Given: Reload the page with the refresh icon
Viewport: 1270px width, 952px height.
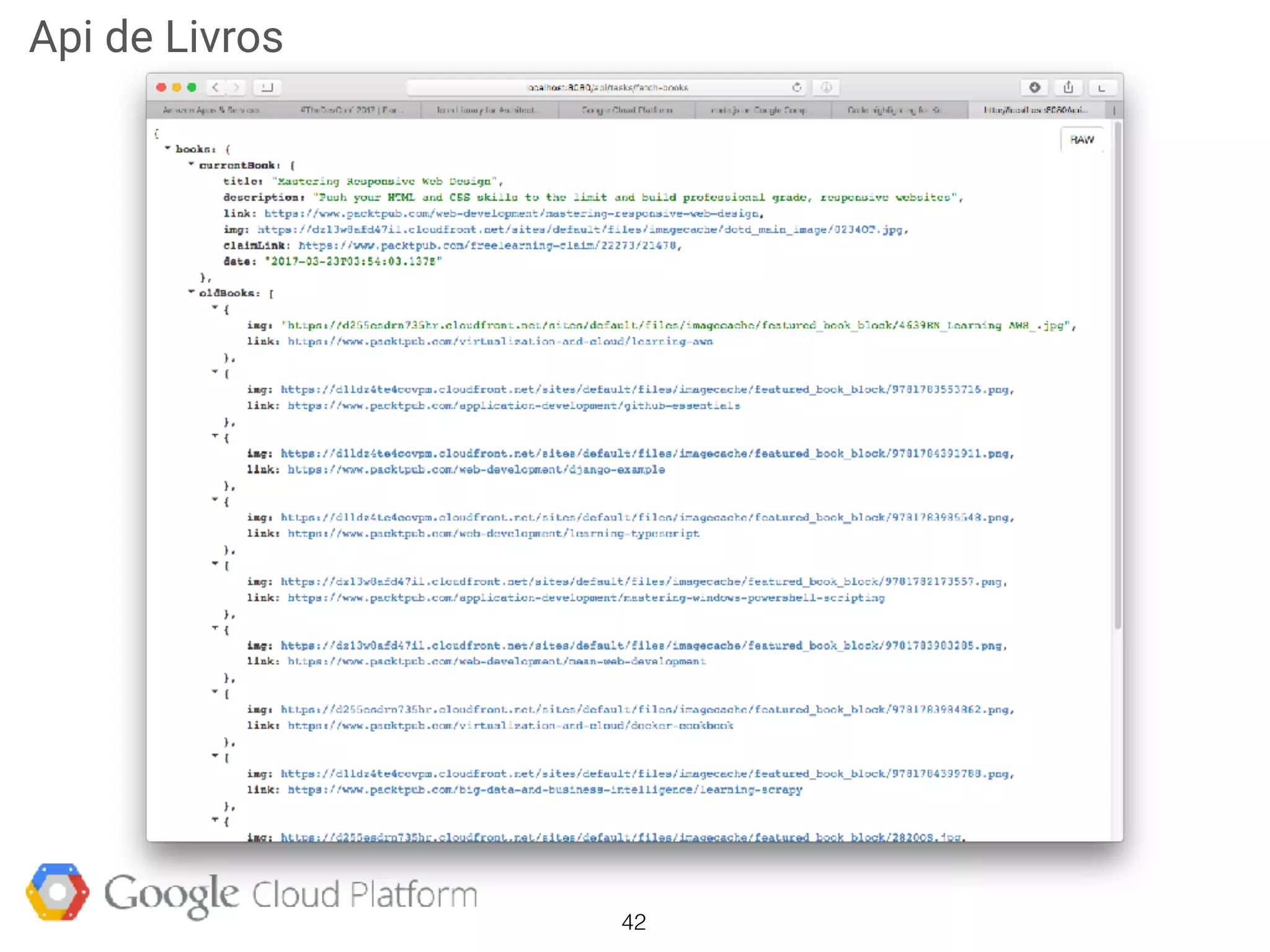Looking at the screenshot, I should (797, 87).
